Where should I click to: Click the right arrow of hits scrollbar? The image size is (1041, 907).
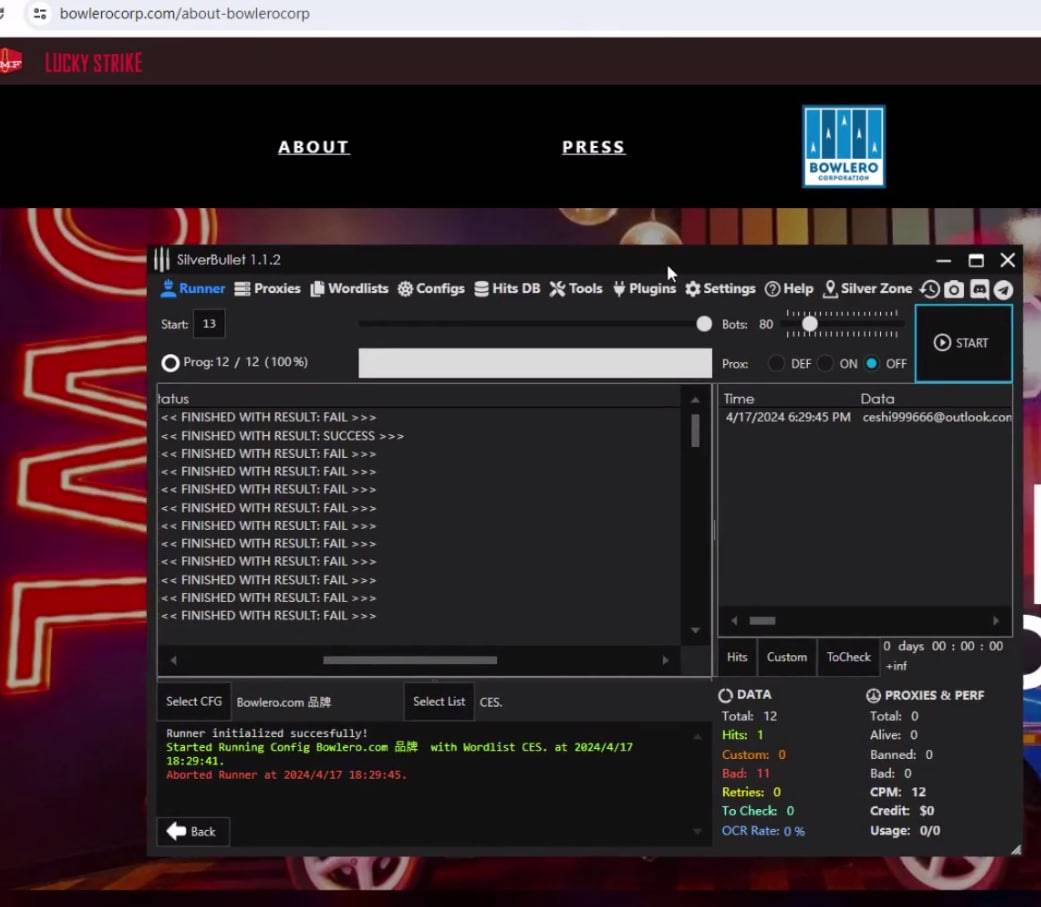pos(996,621)
